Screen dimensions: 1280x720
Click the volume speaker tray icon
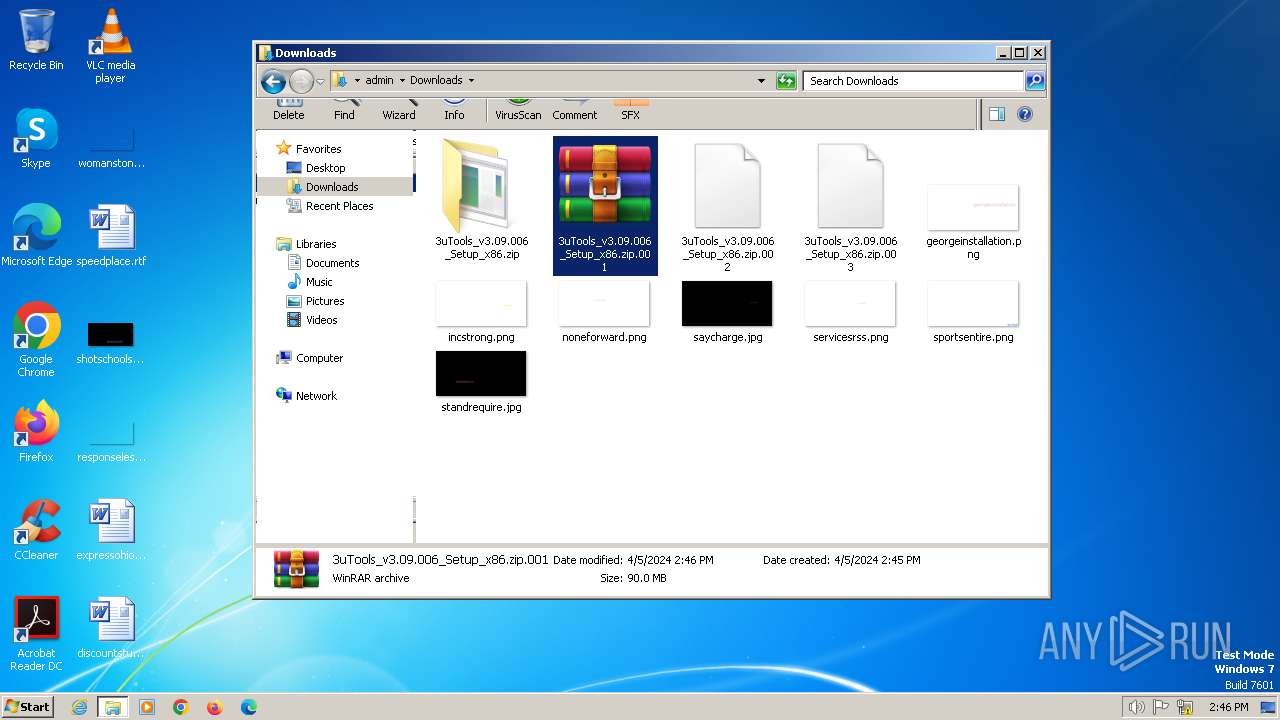pyautogui.click(x=1136, y=707)
